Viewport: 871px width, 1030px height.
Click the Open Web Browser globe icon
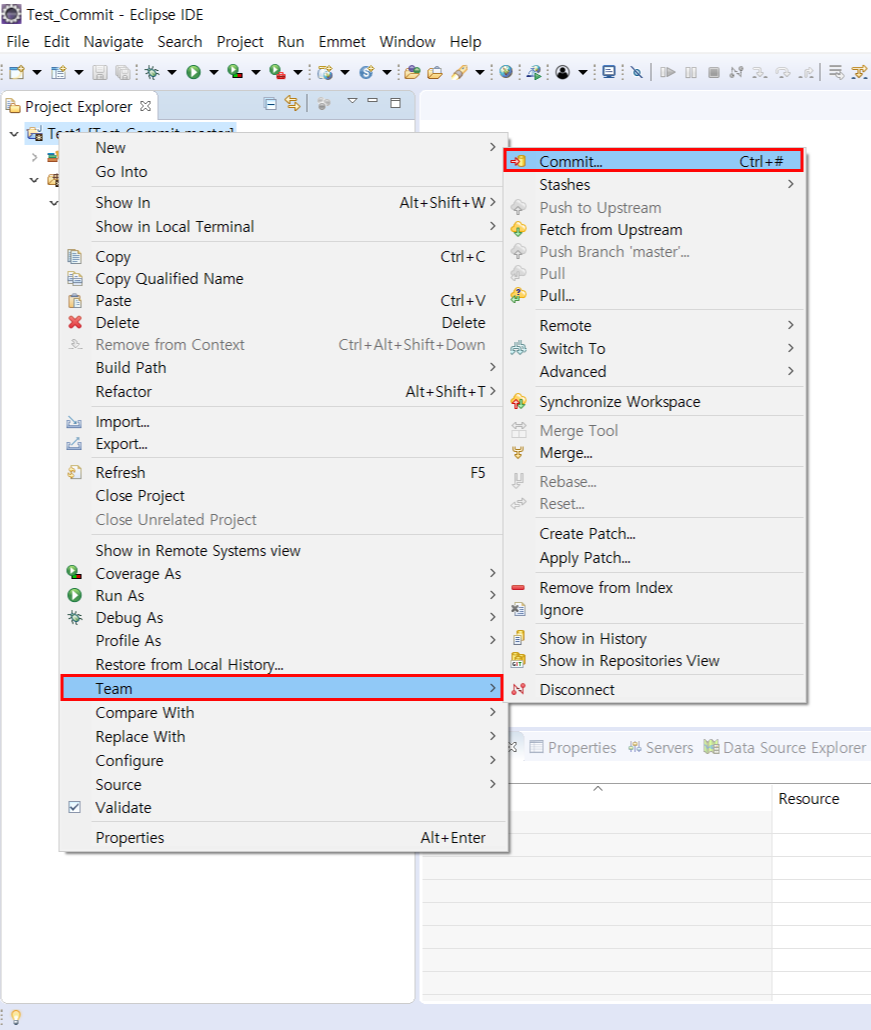pyautogui.click(x=506, y=72)
